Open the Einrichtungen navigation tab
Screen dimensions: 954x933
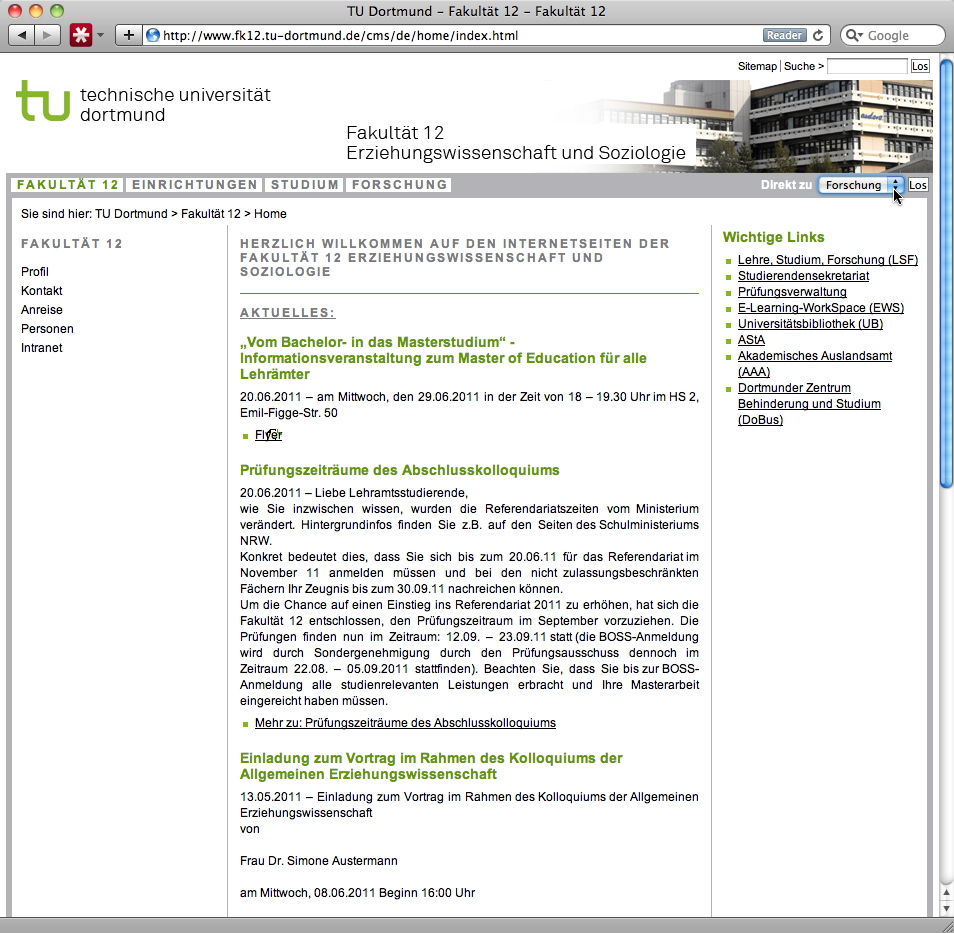(x=195, y=185)
